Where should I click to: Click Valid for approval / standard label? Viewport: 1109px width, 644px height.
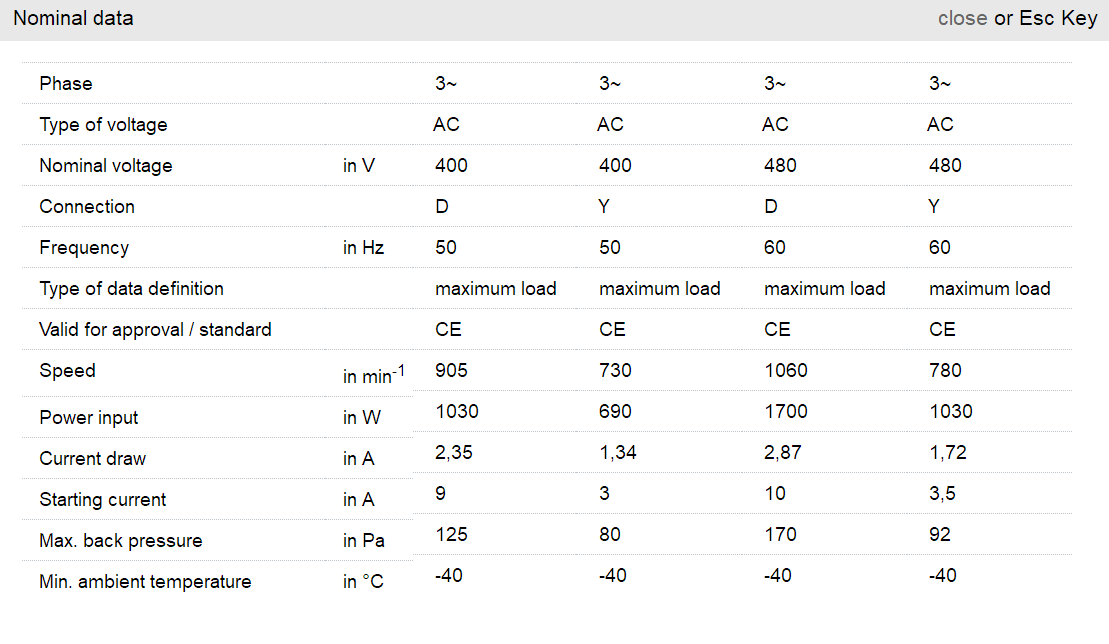[x=155, y=330]
